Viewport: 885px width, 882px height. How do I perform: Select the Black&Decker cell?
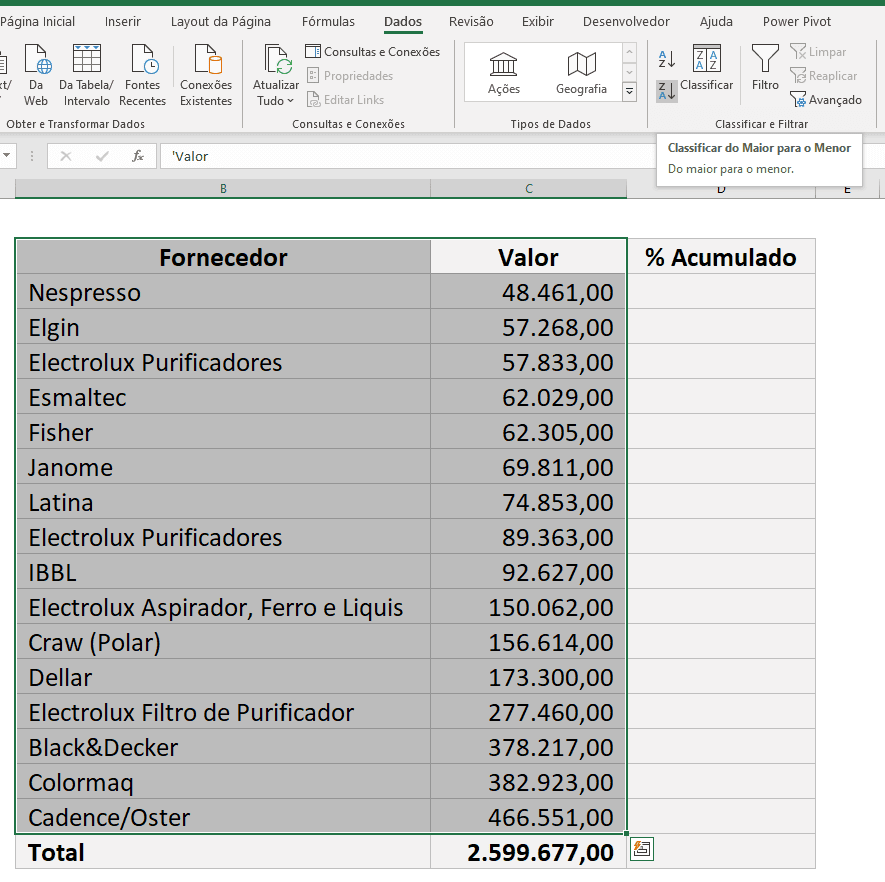[x=224, y=747]
